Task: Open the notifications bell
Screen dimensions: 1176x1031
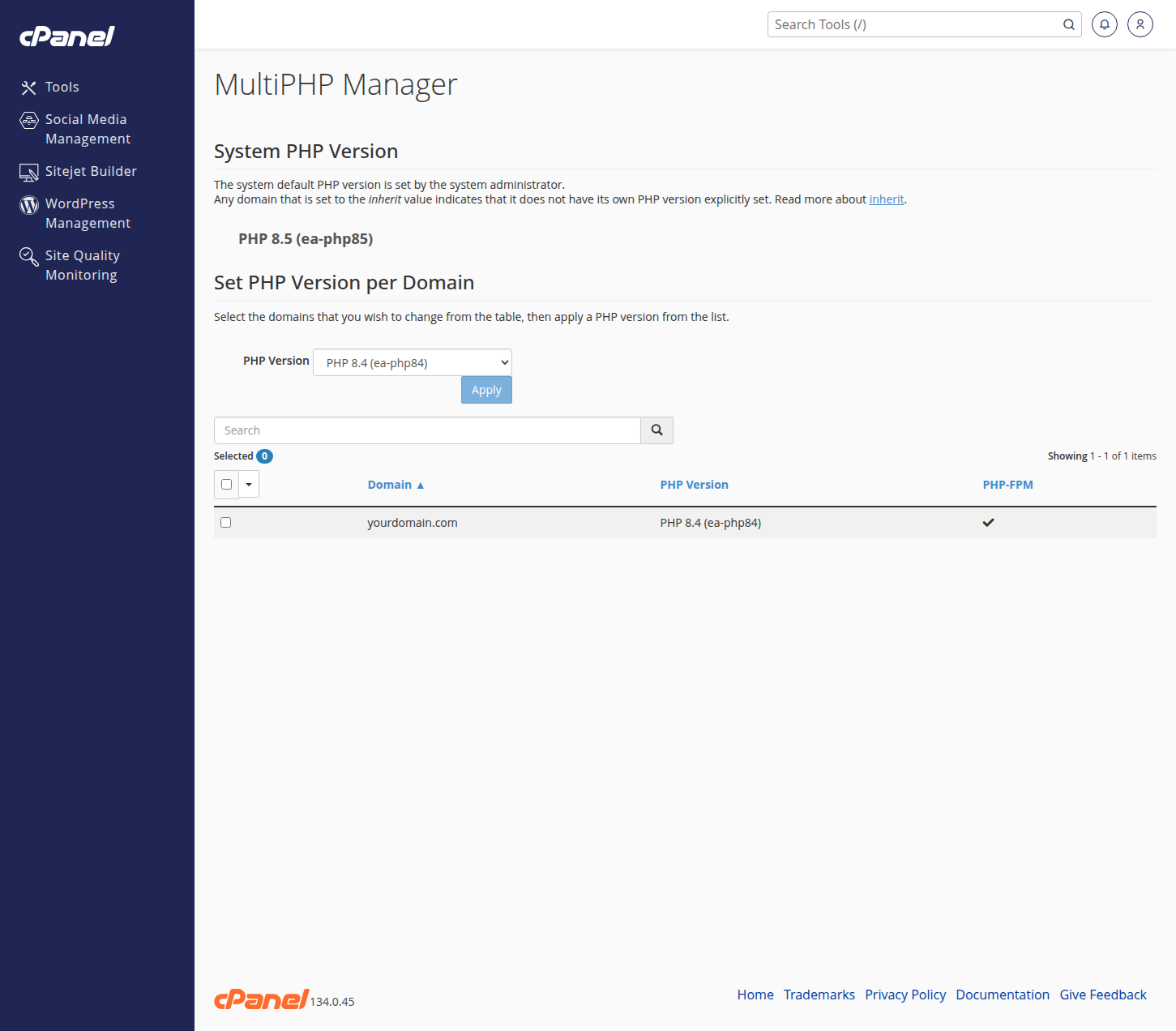Action: pos(1105,24)
